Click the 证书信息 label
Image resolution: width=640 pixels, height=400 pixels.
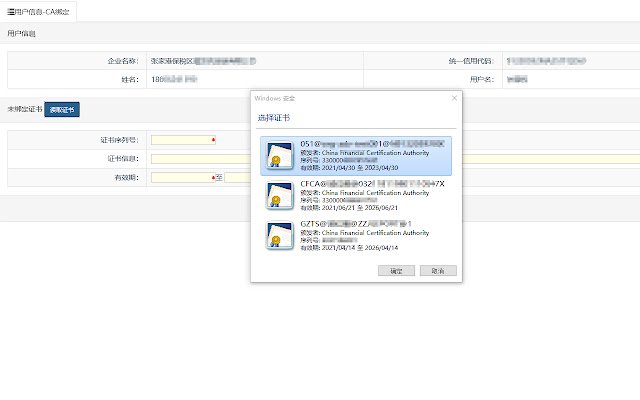(x=123, y=159)
